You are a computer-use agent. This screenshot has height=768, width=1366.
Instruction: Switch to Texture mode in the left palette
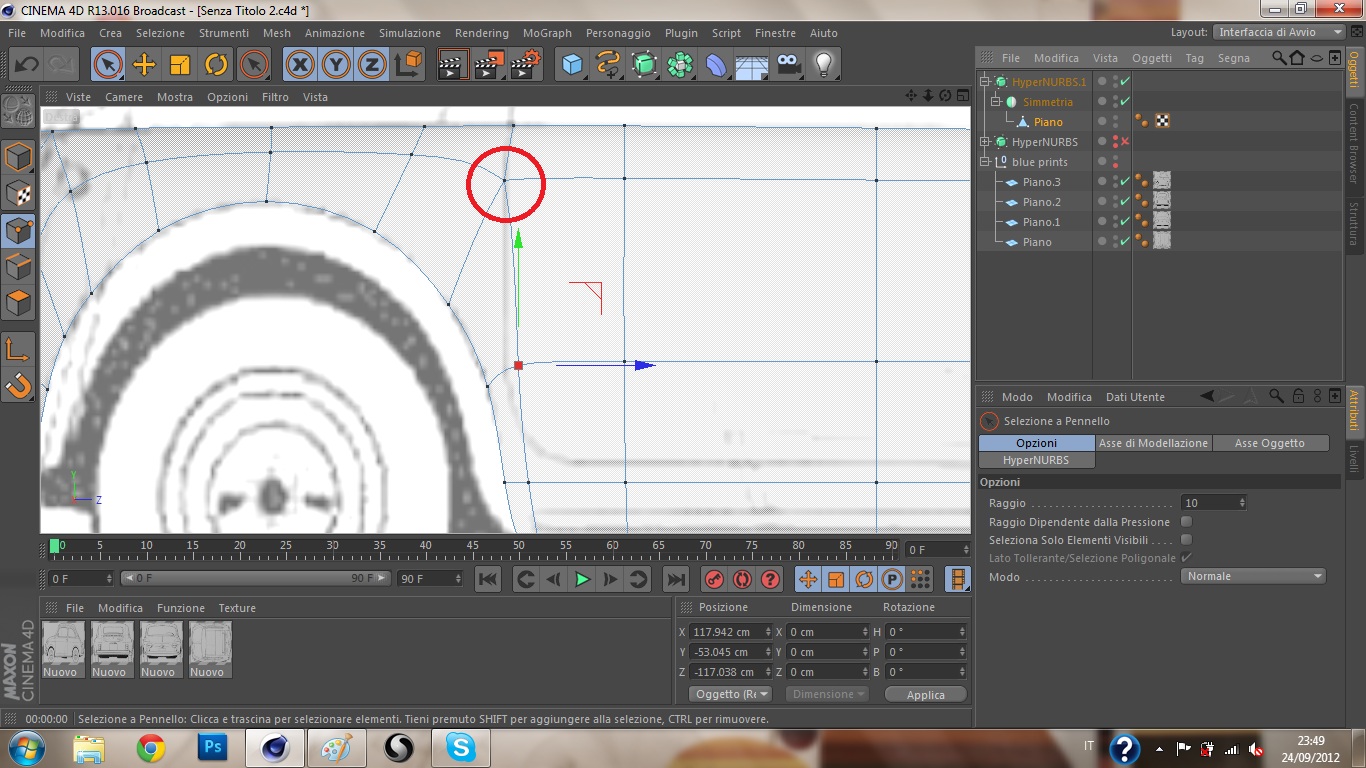coord(19,193)
